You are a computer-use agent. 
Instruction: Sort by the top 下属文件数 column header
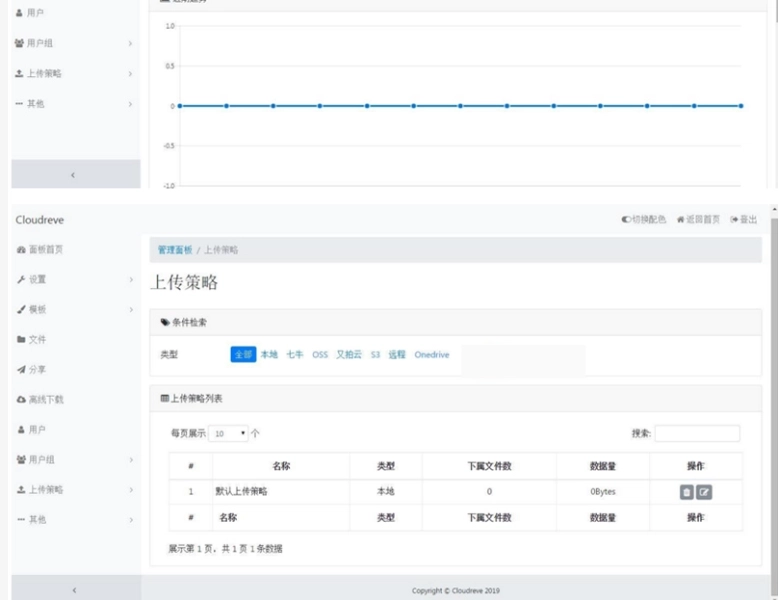[x=489, y=466]
